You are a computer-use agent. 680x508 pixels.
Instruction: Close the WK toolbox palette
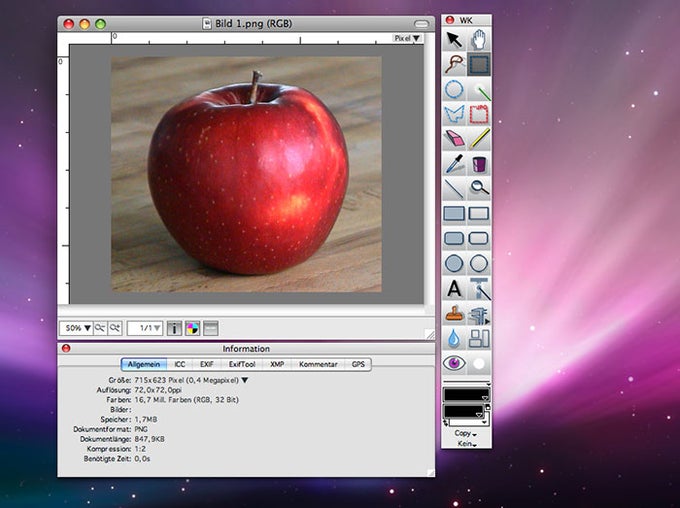[450, 20]
